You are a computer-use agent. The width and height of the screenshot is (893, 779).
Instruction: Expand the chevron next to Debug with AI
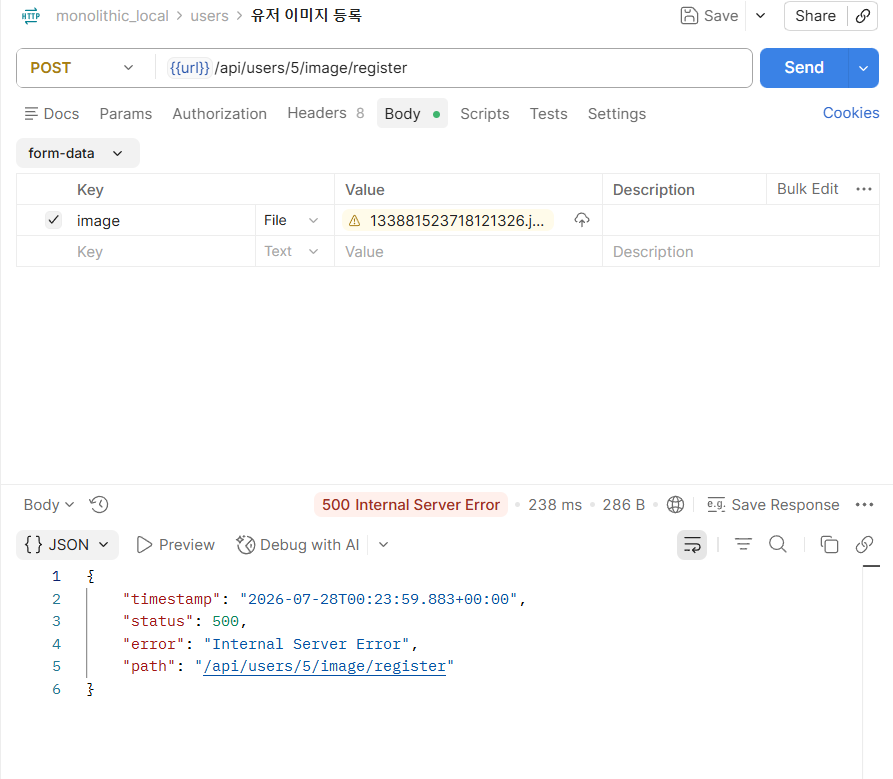coord(383,545)
